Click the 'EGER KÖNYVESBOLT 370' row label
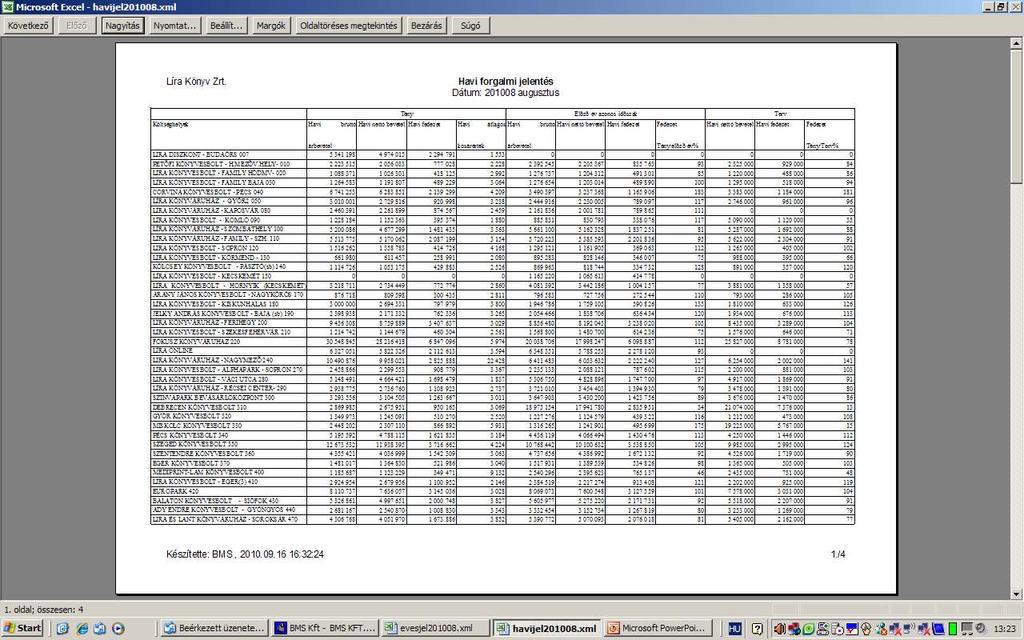Image resolution: width=1024 pixels, height=640 pixels. tap(191, 463)
